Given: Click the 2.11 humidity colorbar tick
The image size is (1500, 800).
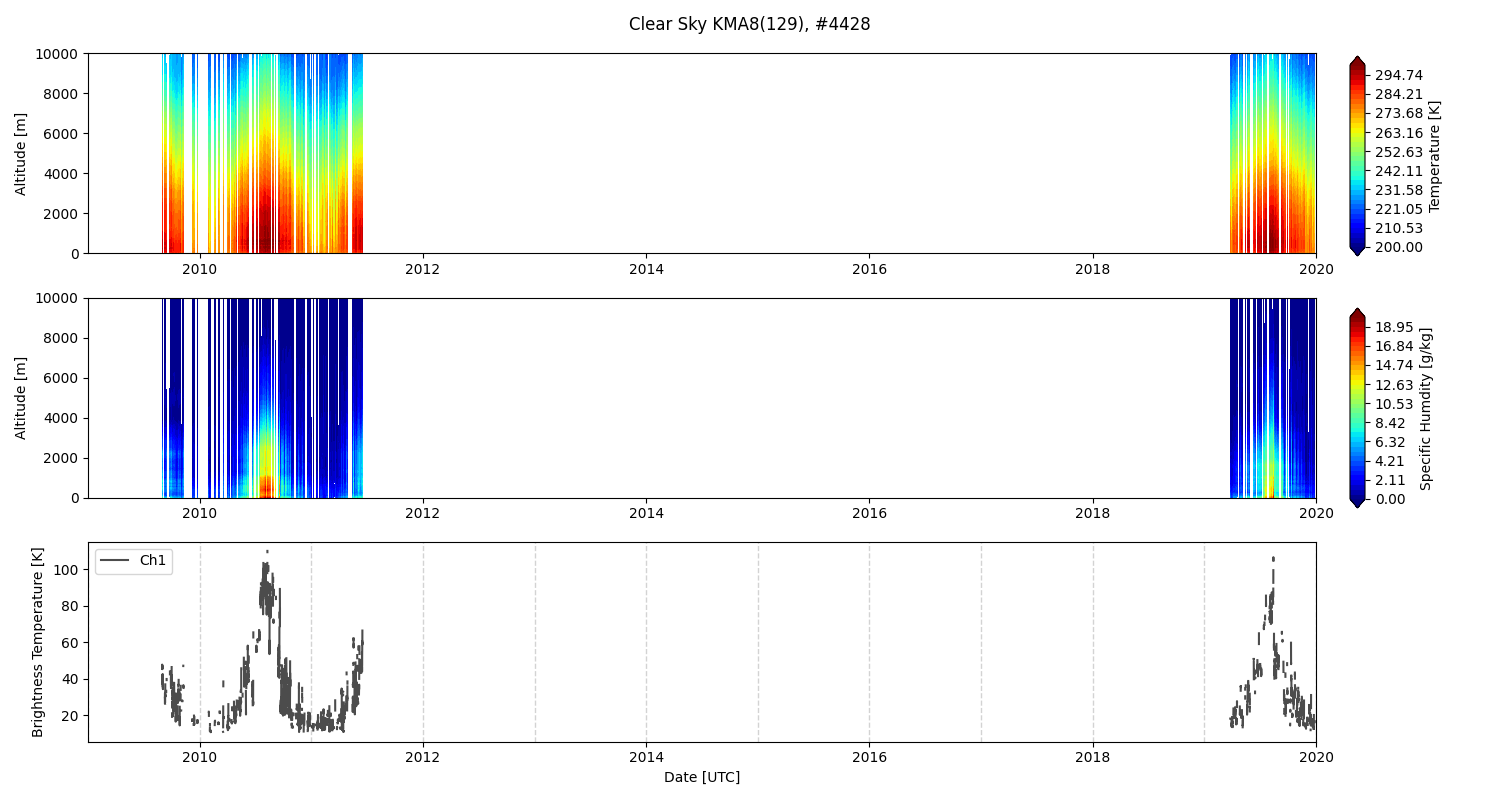Looking at the screenshot, I should point(1390,480).
